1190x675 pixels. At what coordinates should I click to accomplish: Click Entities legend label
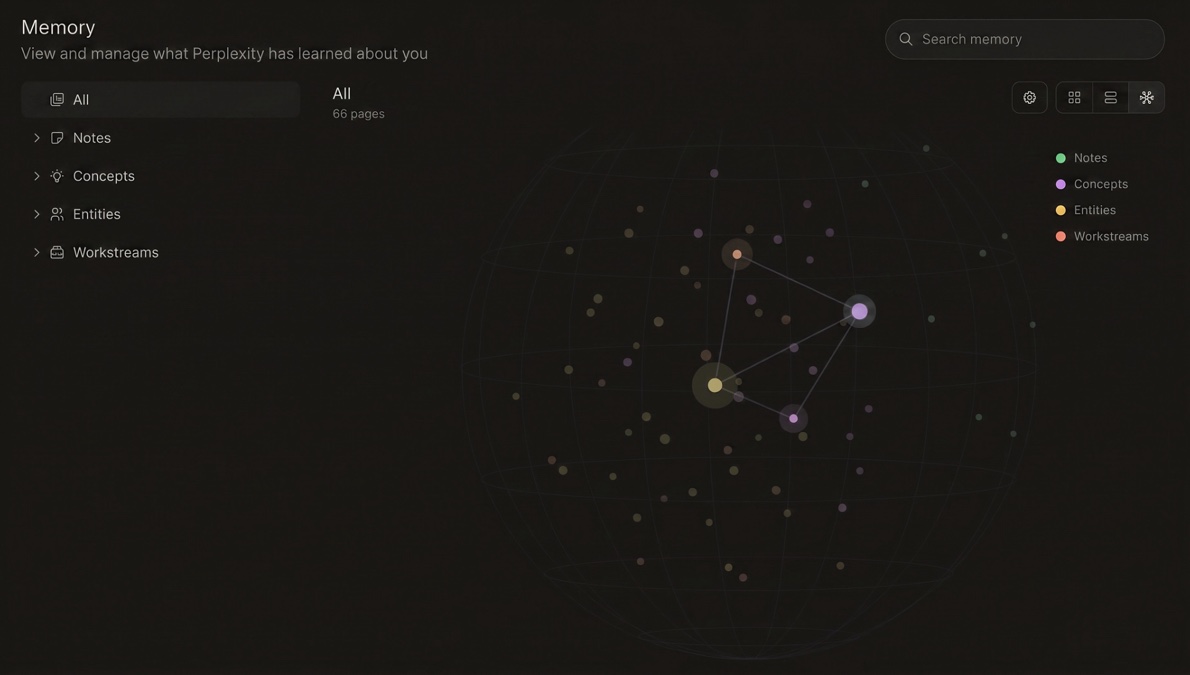(x=1094, y=210)
